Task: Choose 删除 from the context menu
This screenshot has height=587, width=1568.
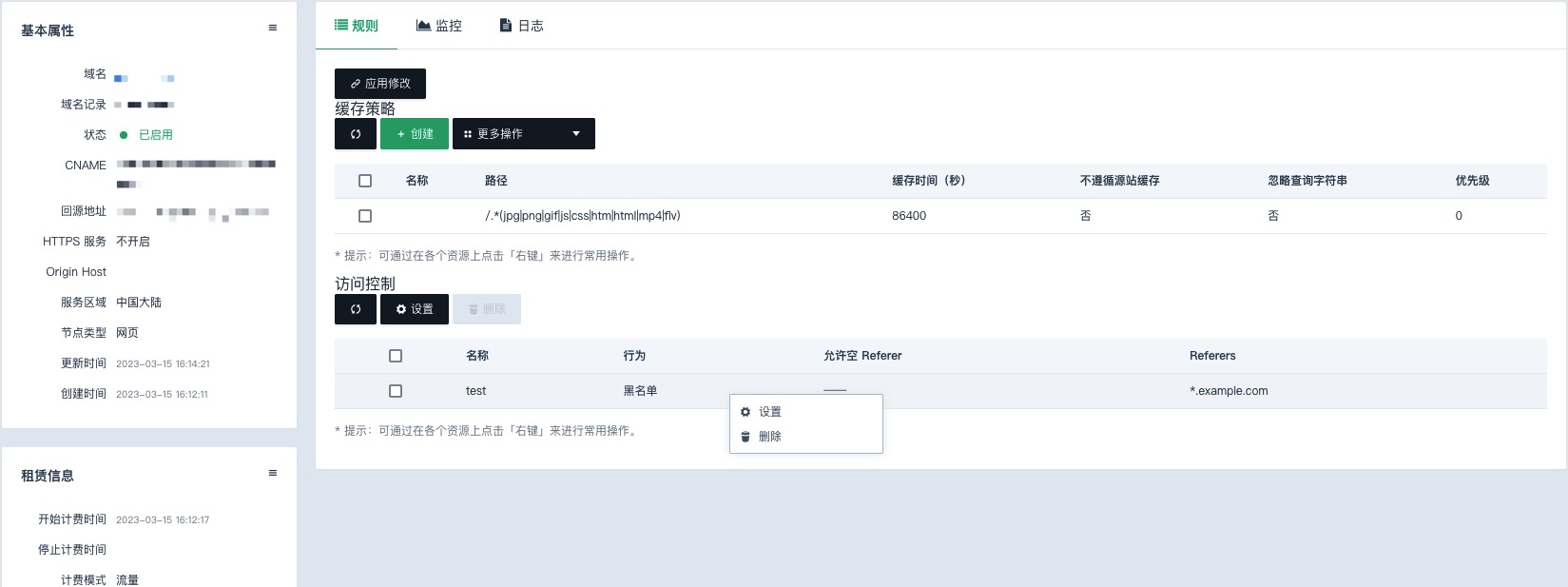Action: coord(806,437)
